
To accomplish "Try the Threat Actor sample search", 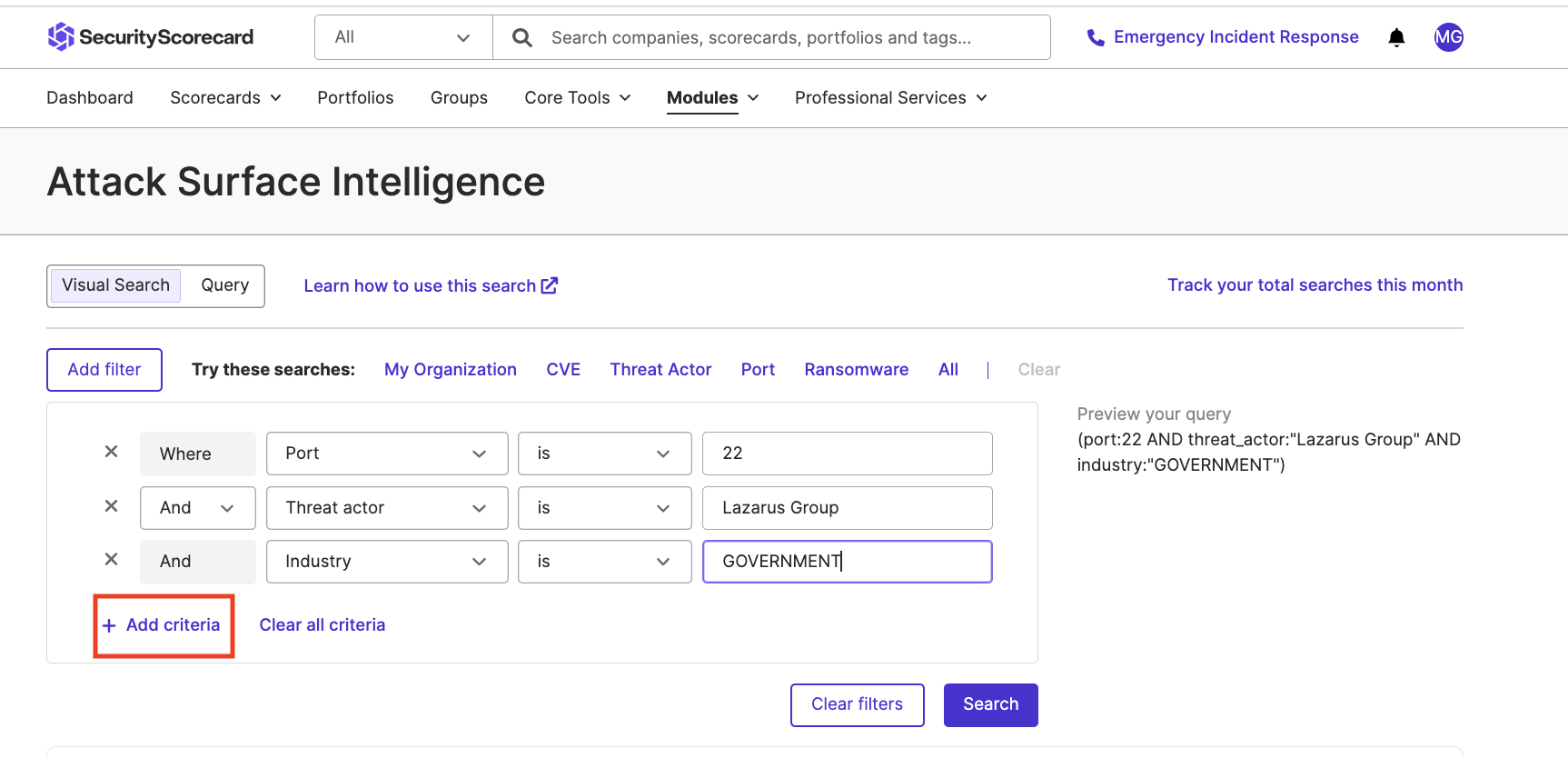I will (x=660, y=370).
